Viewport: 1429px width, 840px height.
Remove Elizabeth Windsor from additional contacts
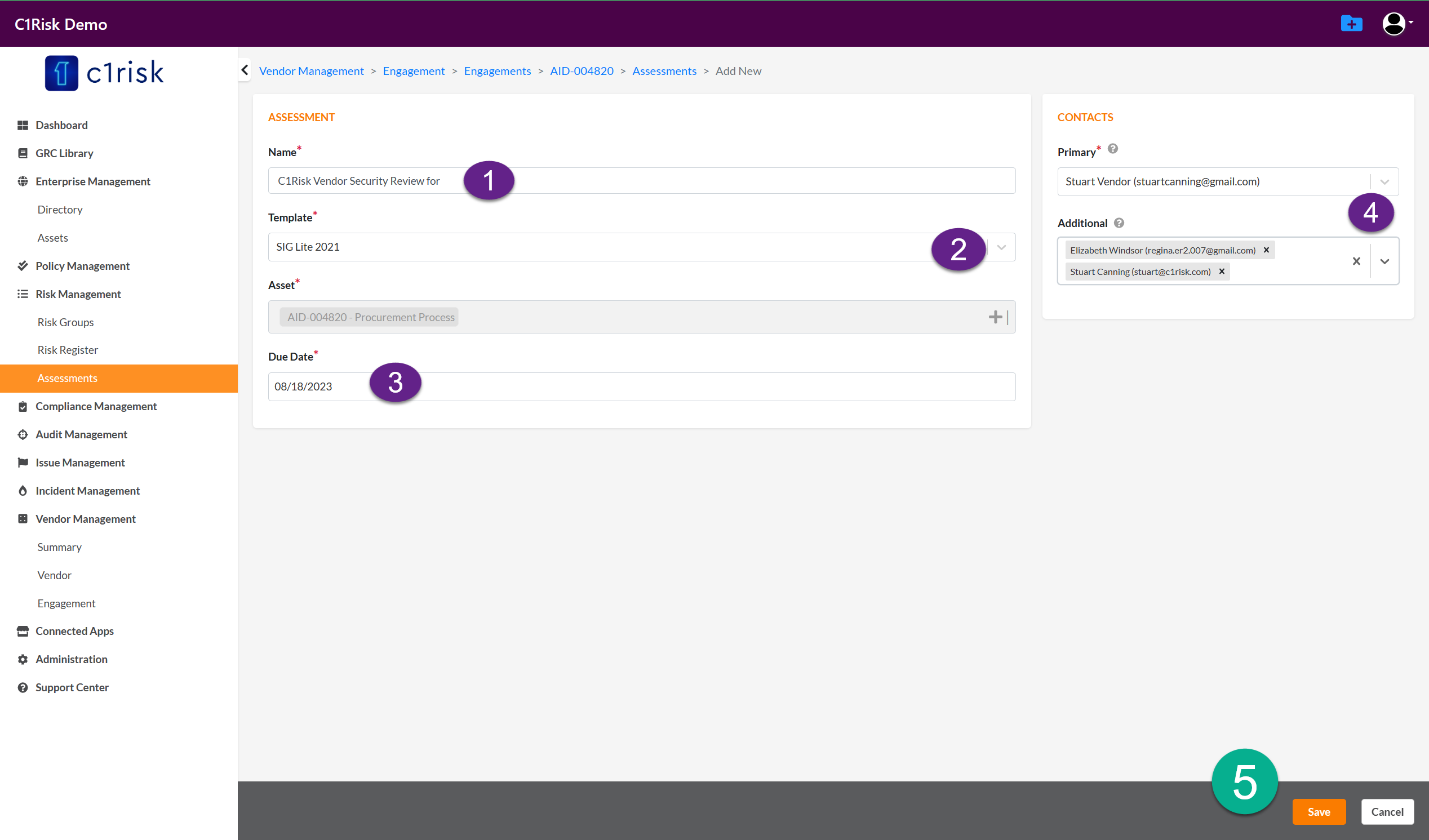(1266, 250)
